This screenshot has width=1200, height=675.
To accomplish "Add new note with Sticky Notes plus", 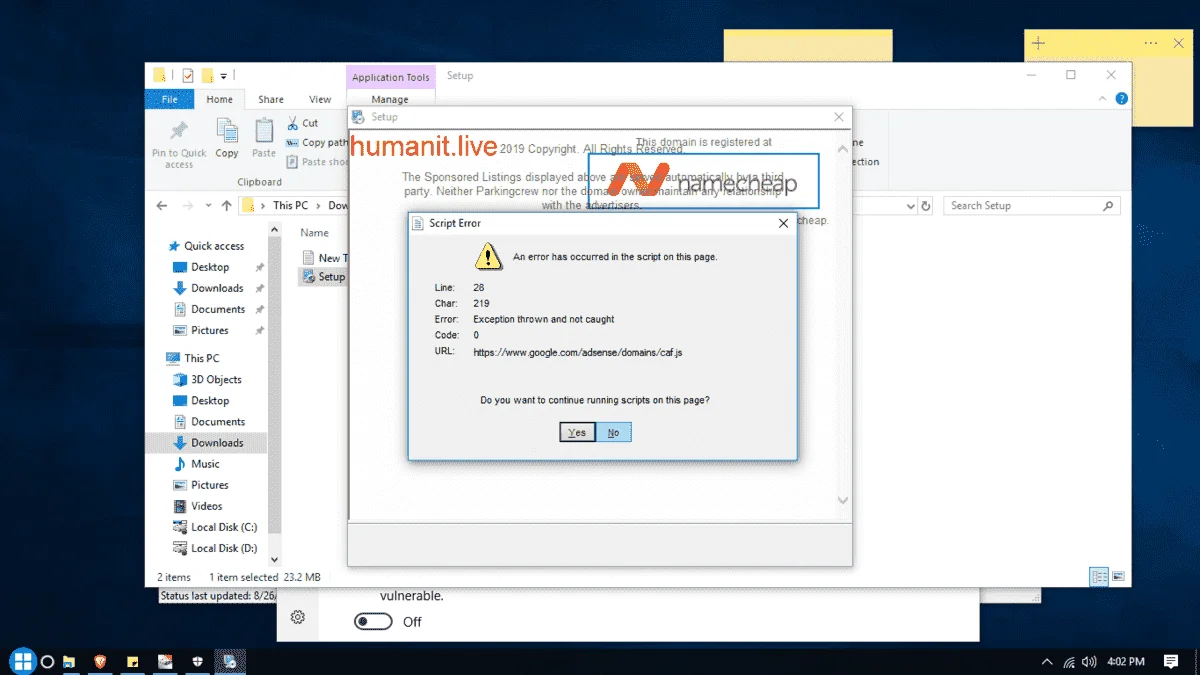I will point(1038,43).
